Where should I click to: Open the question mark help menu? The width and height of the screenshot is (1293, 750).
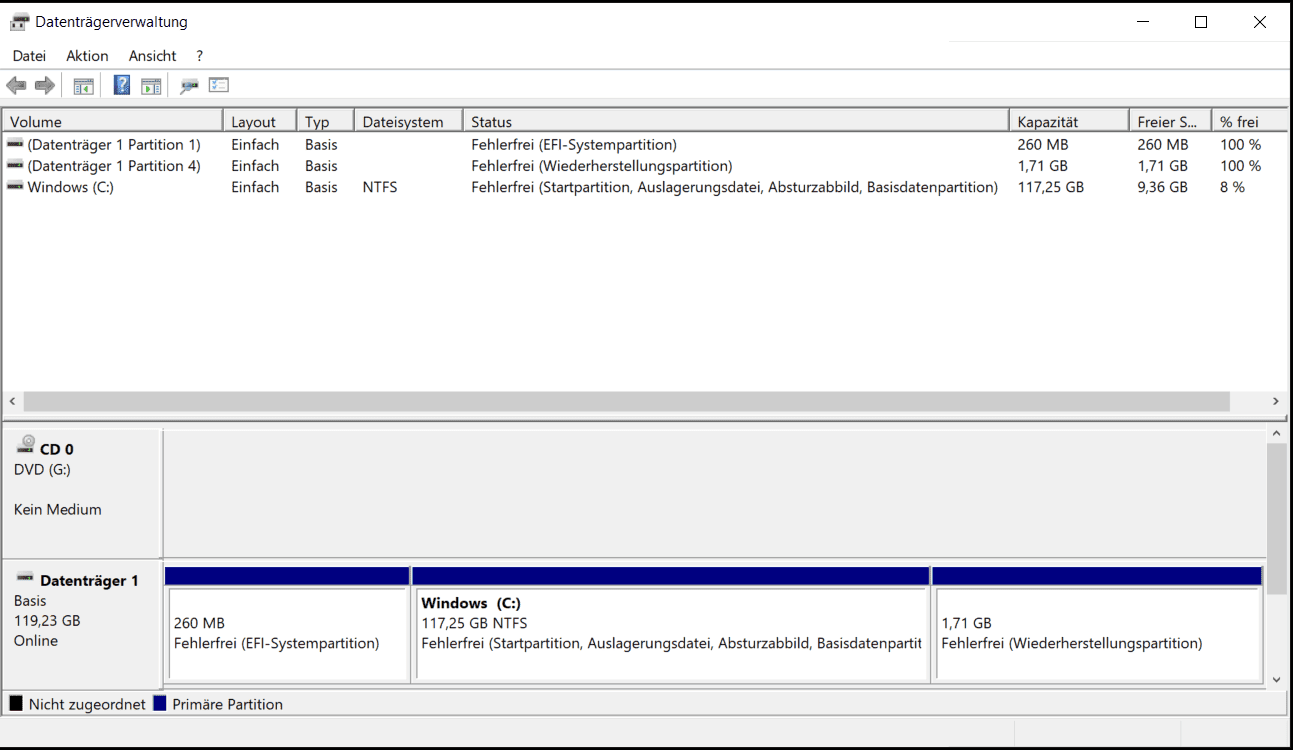pyautogui.click(x=200, y=56)
